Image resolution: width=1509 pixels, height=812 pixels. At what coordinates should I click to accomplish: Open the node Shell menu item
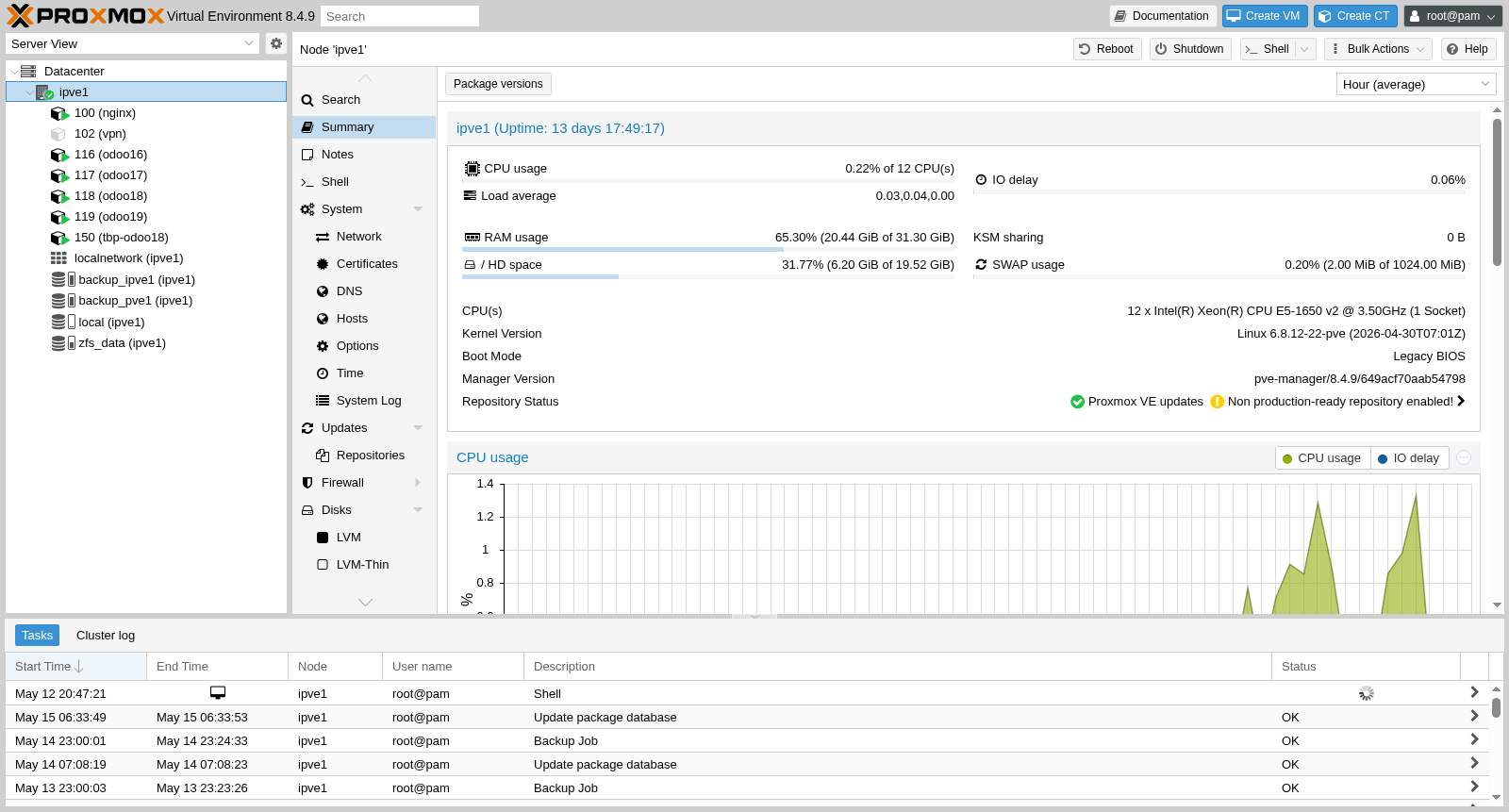(x=364, y=182)
